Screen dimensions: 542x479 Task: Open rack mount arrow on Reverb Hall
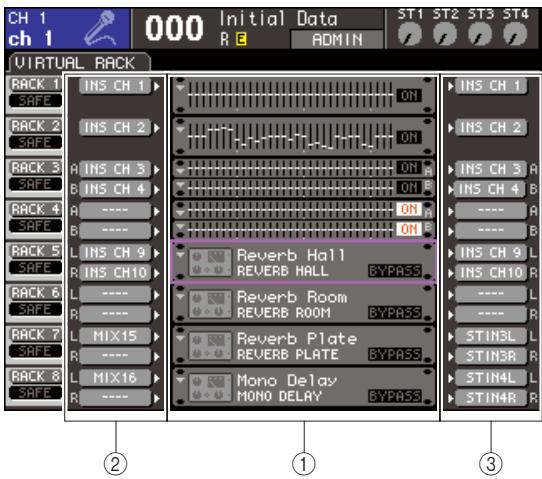(x=180, y=255)
